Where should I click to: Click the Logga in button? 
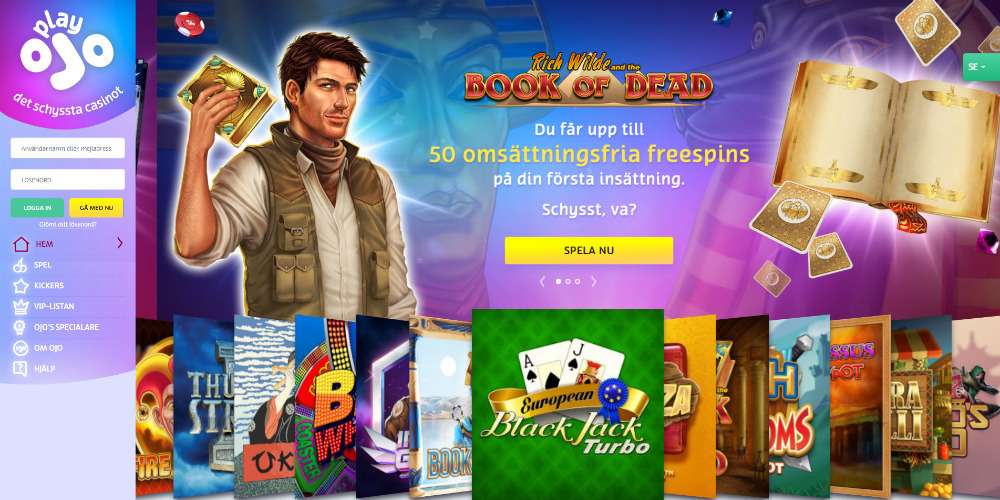point(37,208)
